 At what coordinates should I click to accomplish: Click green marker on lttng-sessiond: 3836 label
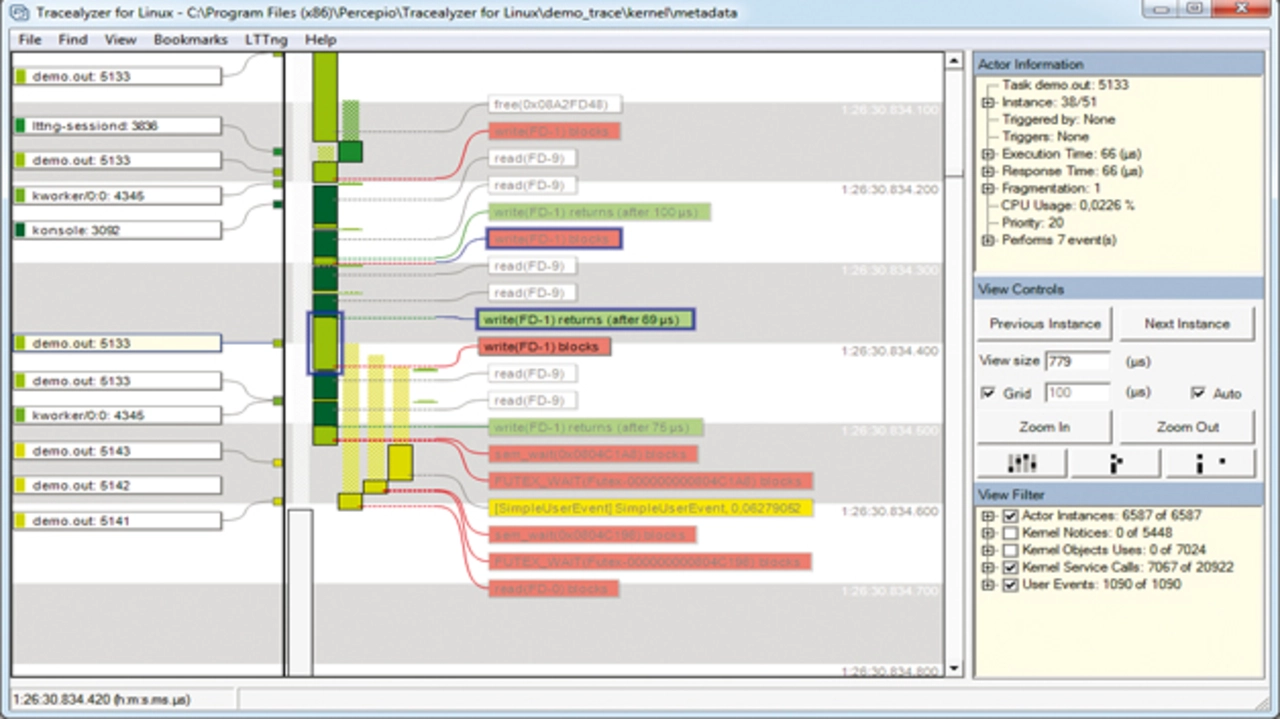(x=20, y=126)
